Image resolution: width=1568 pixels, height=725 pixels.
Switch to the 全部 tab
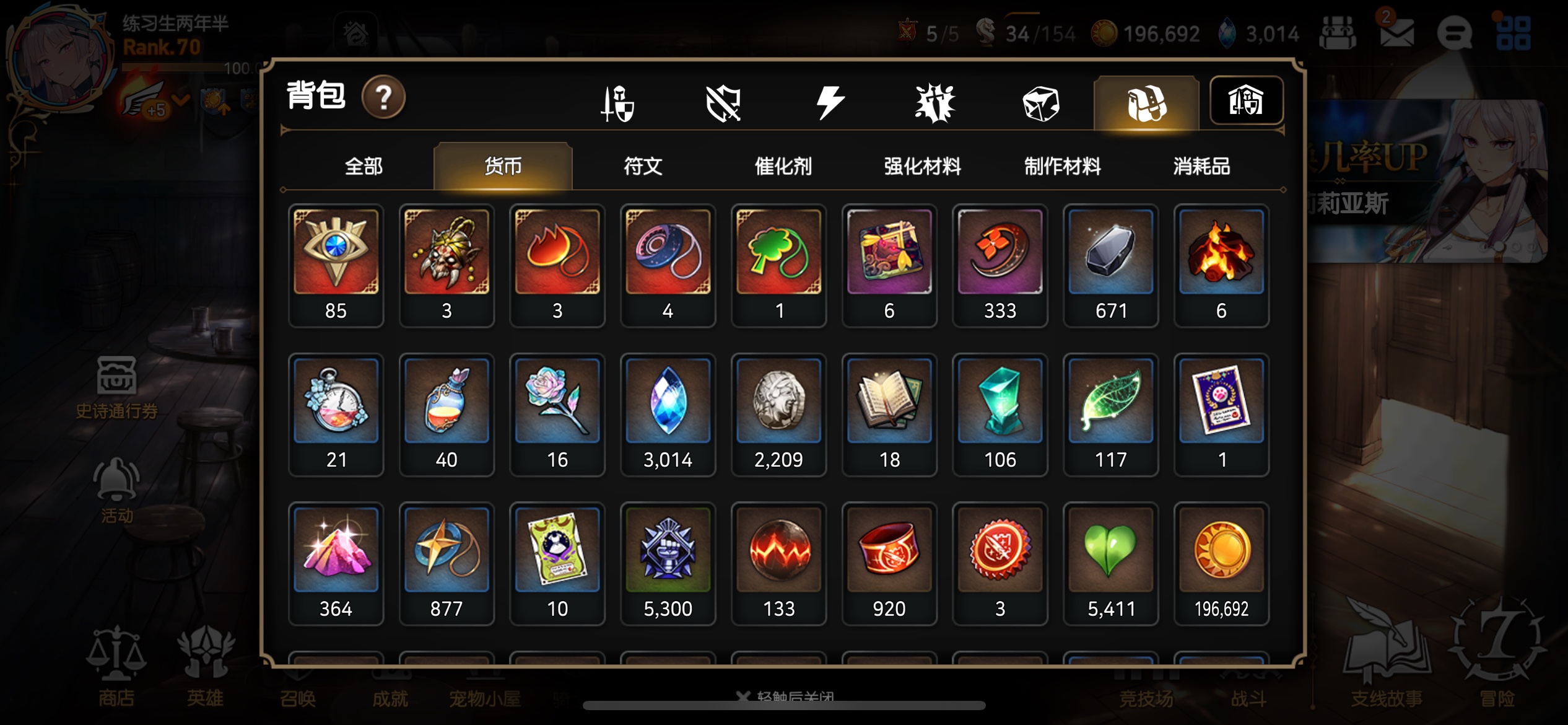[x=364, y=166]
